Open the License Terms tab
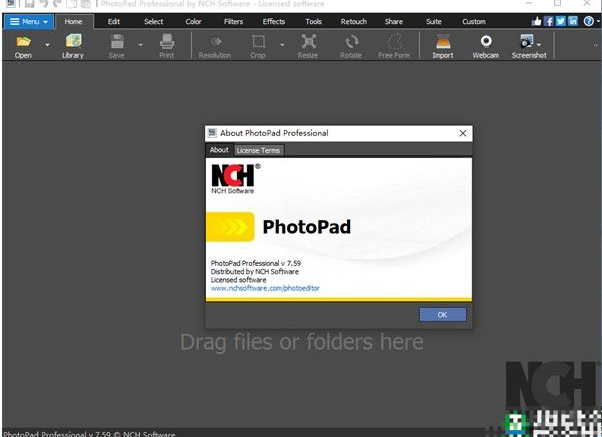Screen dimensions: 602x437 click(258, 150)
